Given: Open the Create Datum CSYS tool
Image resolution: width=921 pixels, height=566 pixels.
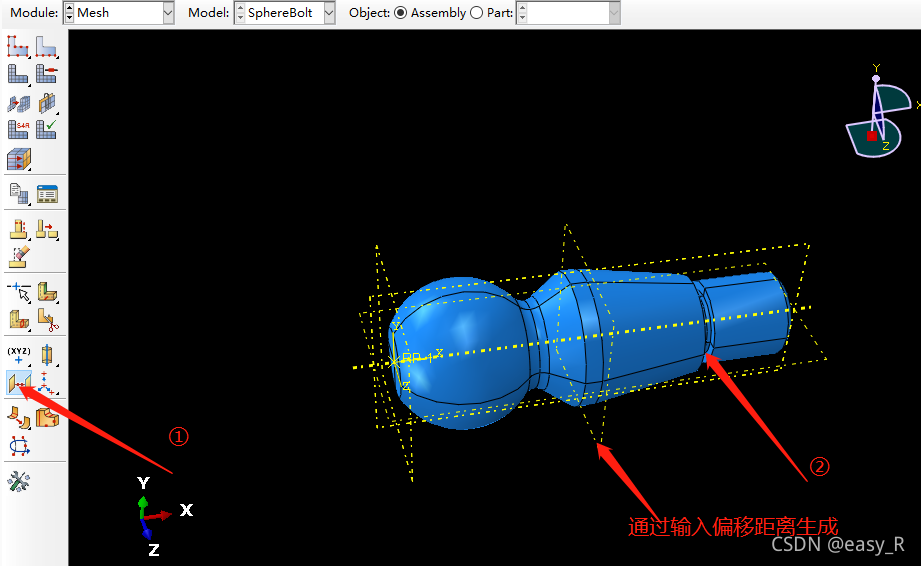Looking at the screenshot, I should [x=47, y=381].
